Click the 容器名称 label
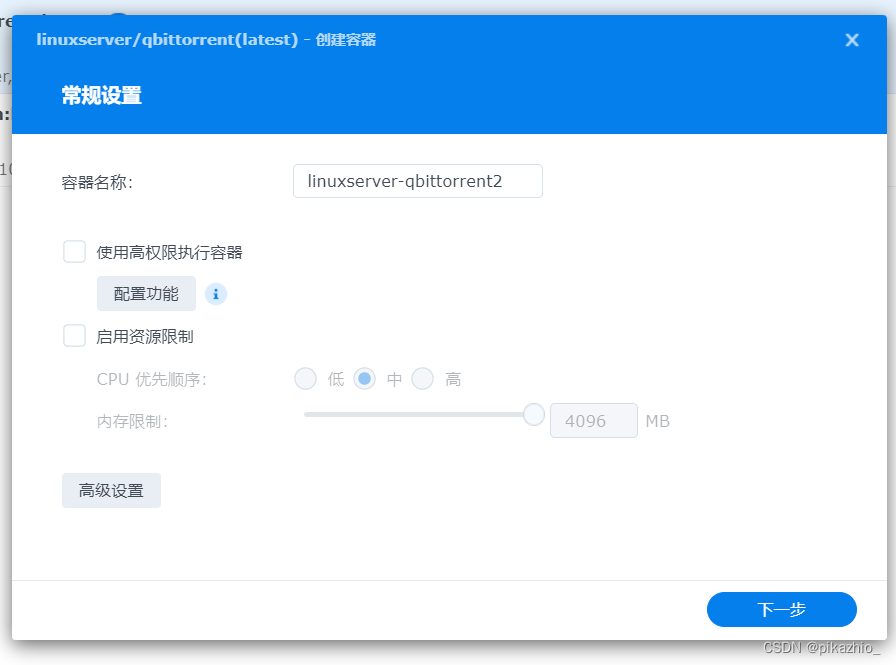This screenshot has width=896, height=665. tap(97, 183)
